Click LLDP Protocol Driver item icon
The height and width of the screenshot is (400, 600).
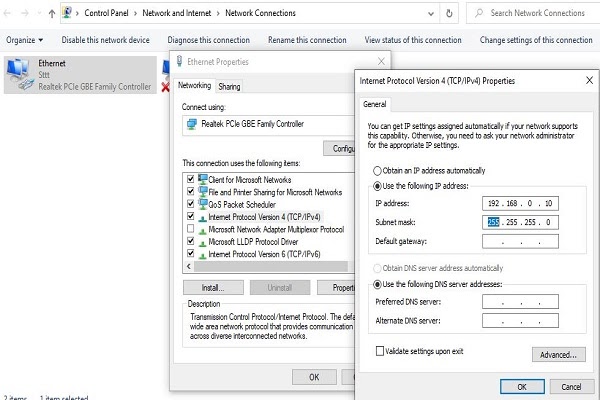pos(202,243)
